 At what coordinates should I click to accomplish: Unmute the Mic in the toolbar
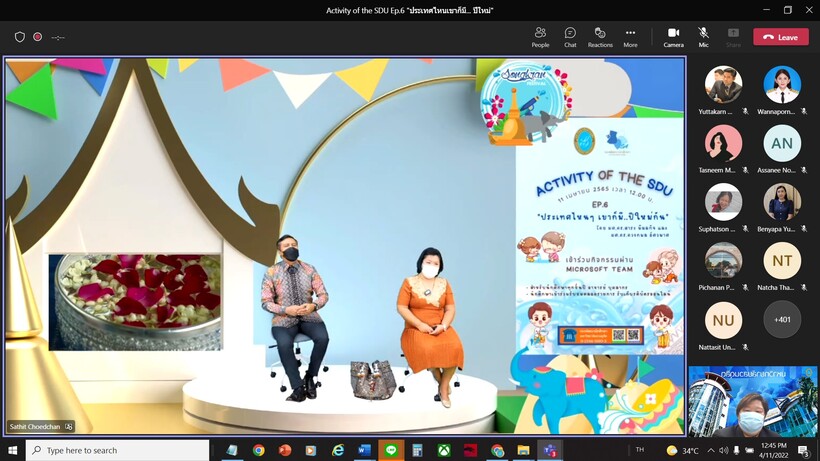703,37
